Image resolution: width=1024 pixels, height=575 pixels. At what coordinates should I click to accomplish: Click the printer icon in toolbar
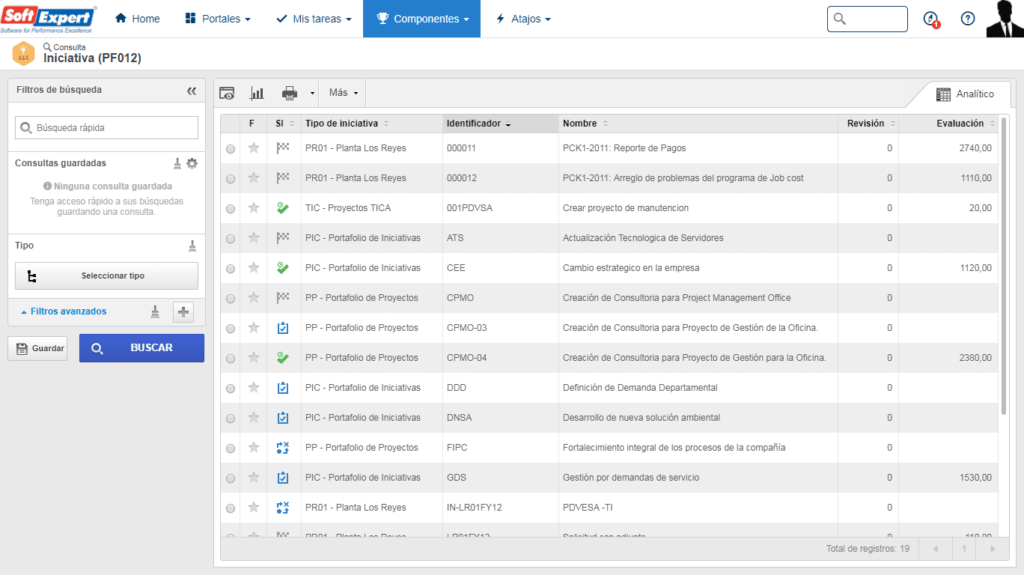tap(290, 93)
